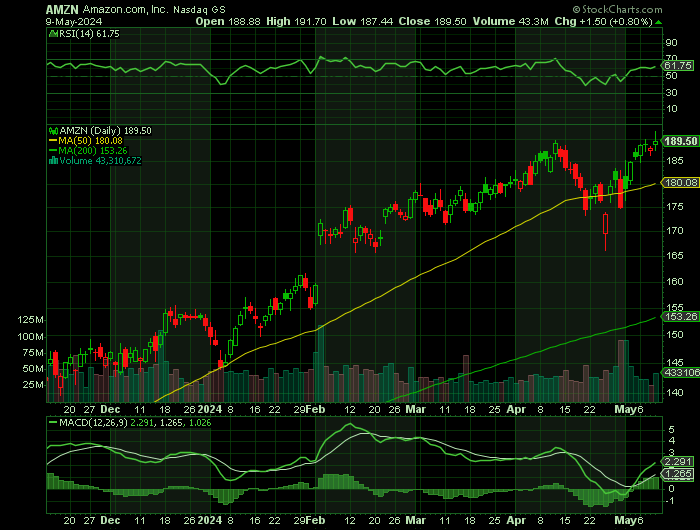Click 2024 on the MACD panel date axis
The height and width of the screenshot is (530, 700).
pos(210,521)
